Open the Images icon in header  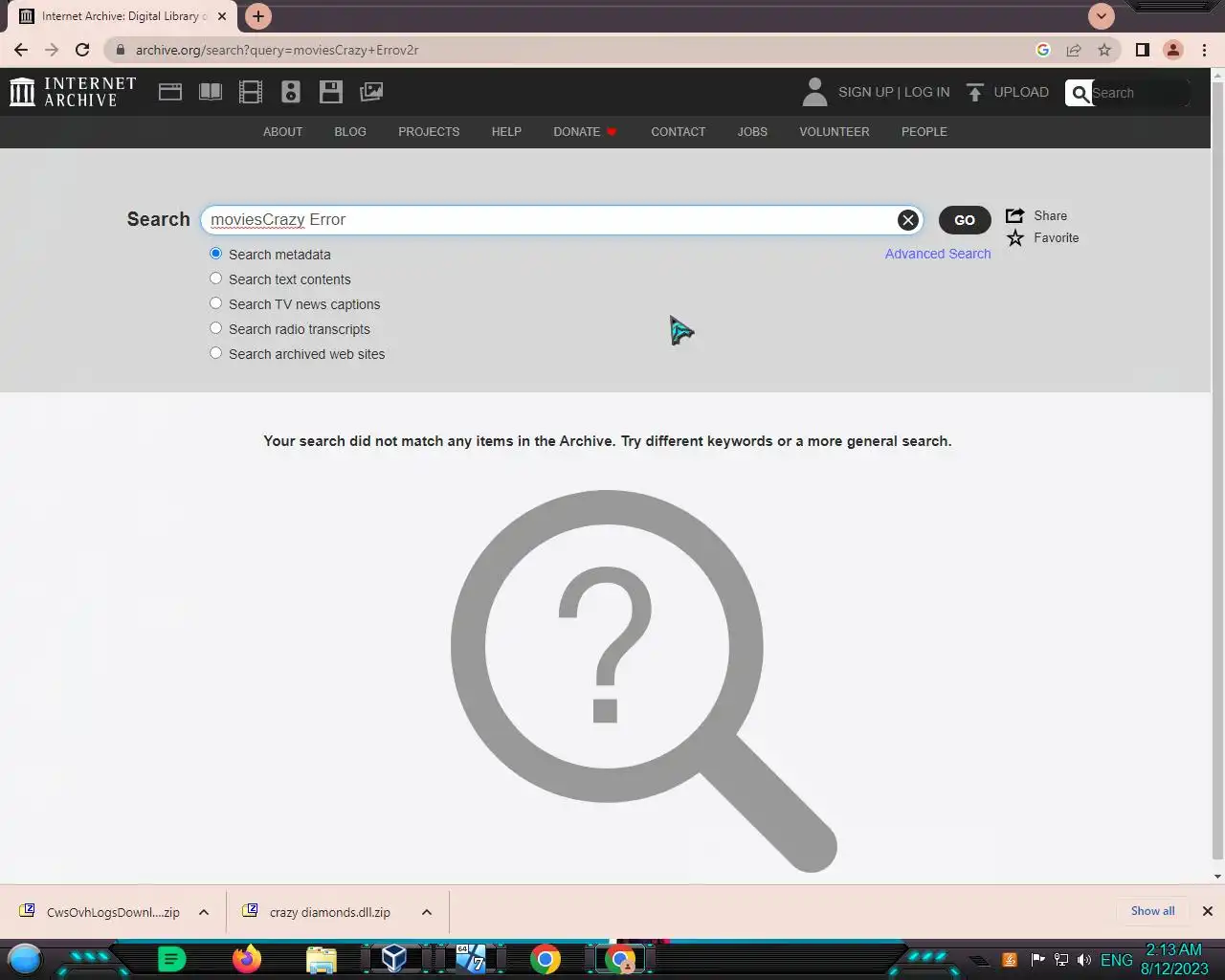(x=371, y=92)
